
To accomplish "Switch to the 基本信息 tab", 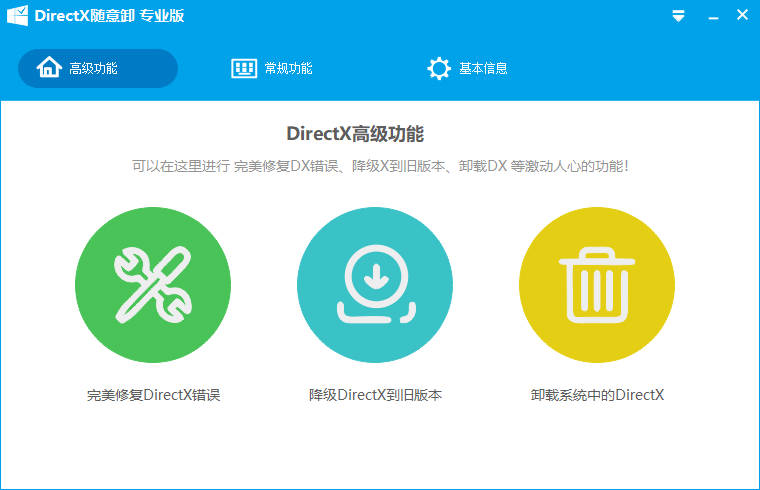I will point(467,68).
